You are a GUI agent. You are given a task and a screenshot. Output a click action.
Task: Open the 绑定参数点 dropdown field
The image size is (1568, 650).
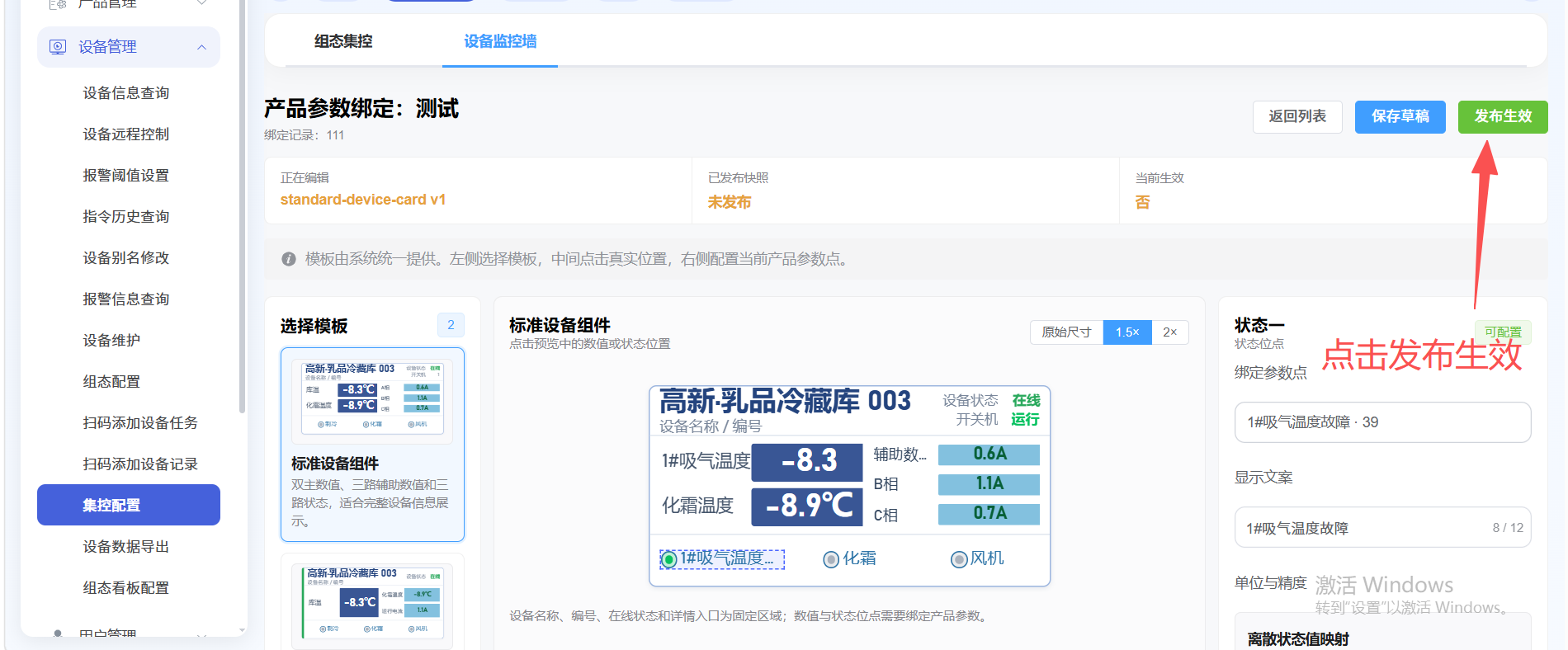coord(1383,422)
